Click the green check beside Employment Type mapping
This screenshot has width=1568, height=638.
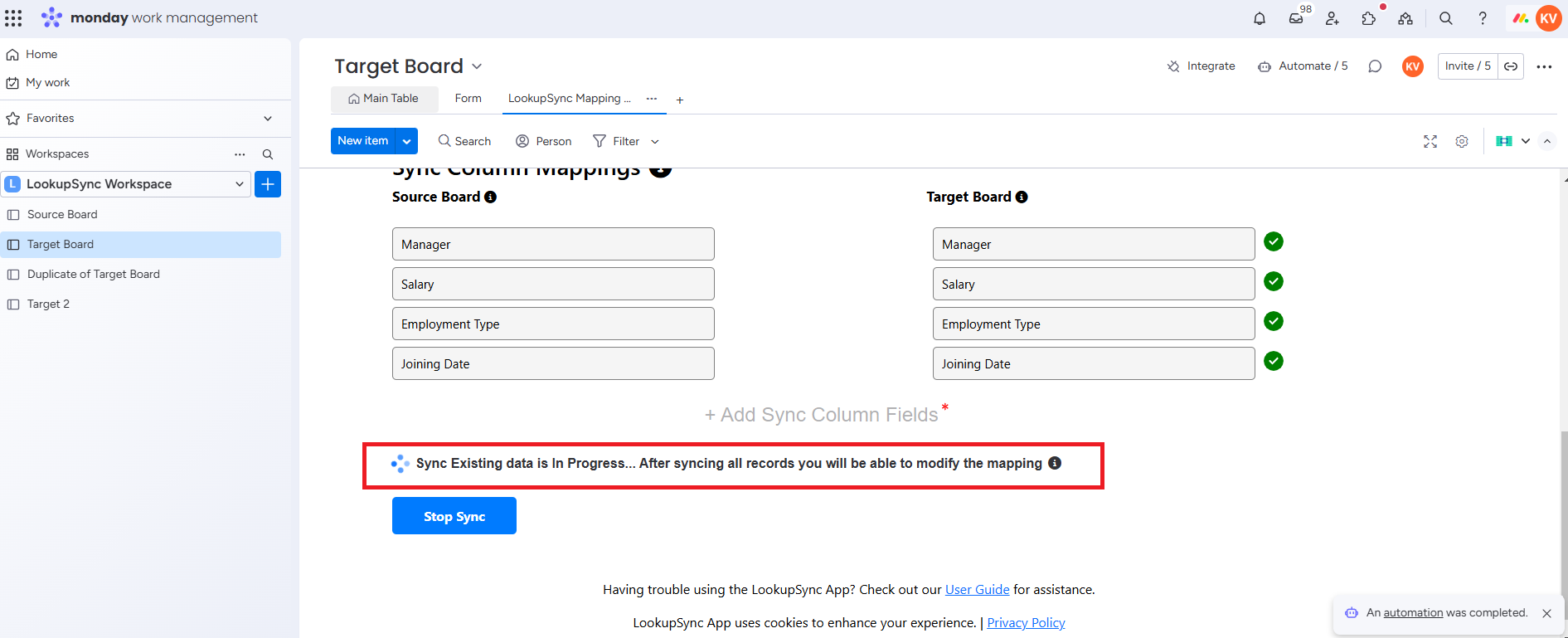[1274, 321]
